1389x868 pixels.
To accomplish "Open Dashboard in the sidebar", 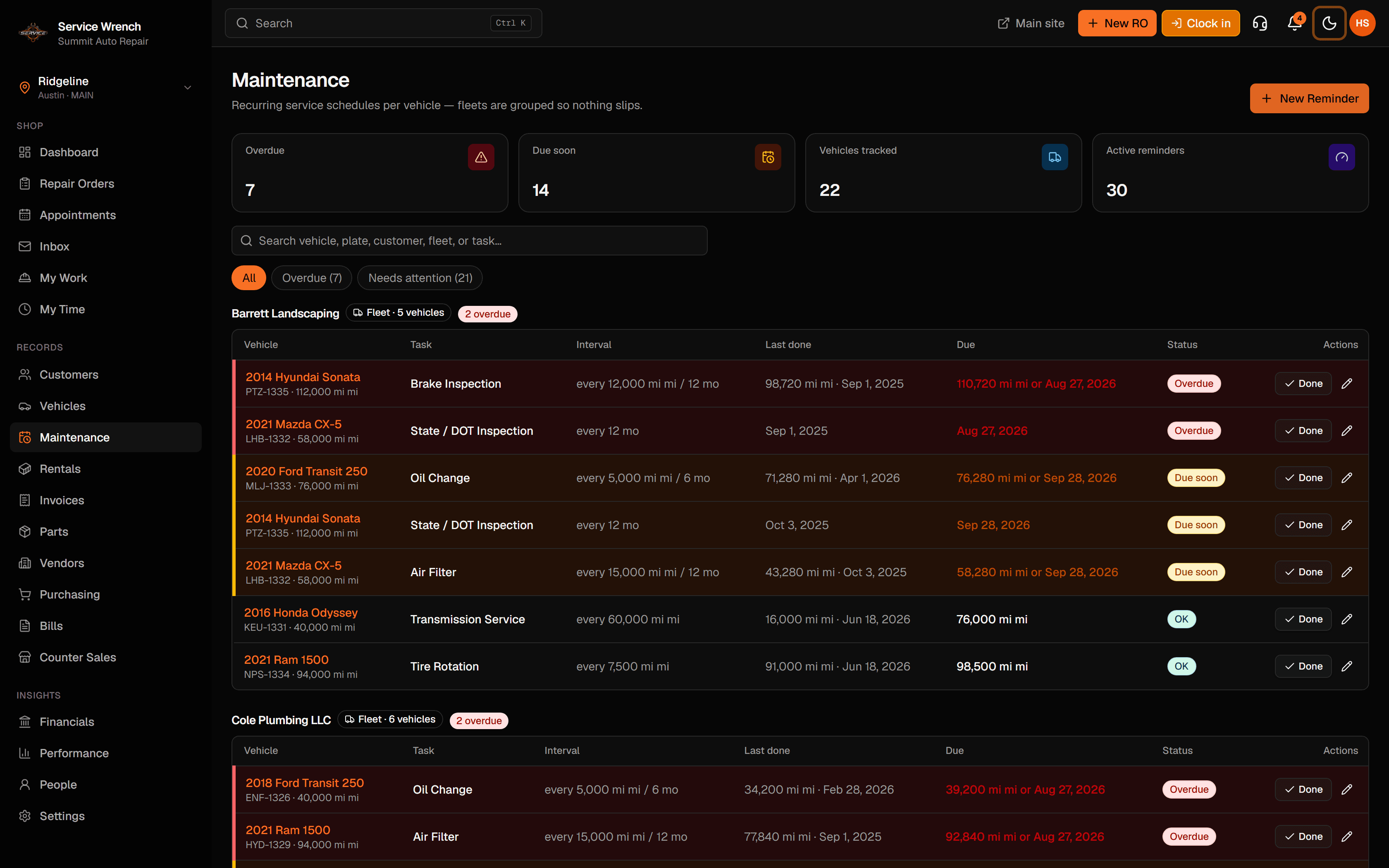I will point(105,152).
